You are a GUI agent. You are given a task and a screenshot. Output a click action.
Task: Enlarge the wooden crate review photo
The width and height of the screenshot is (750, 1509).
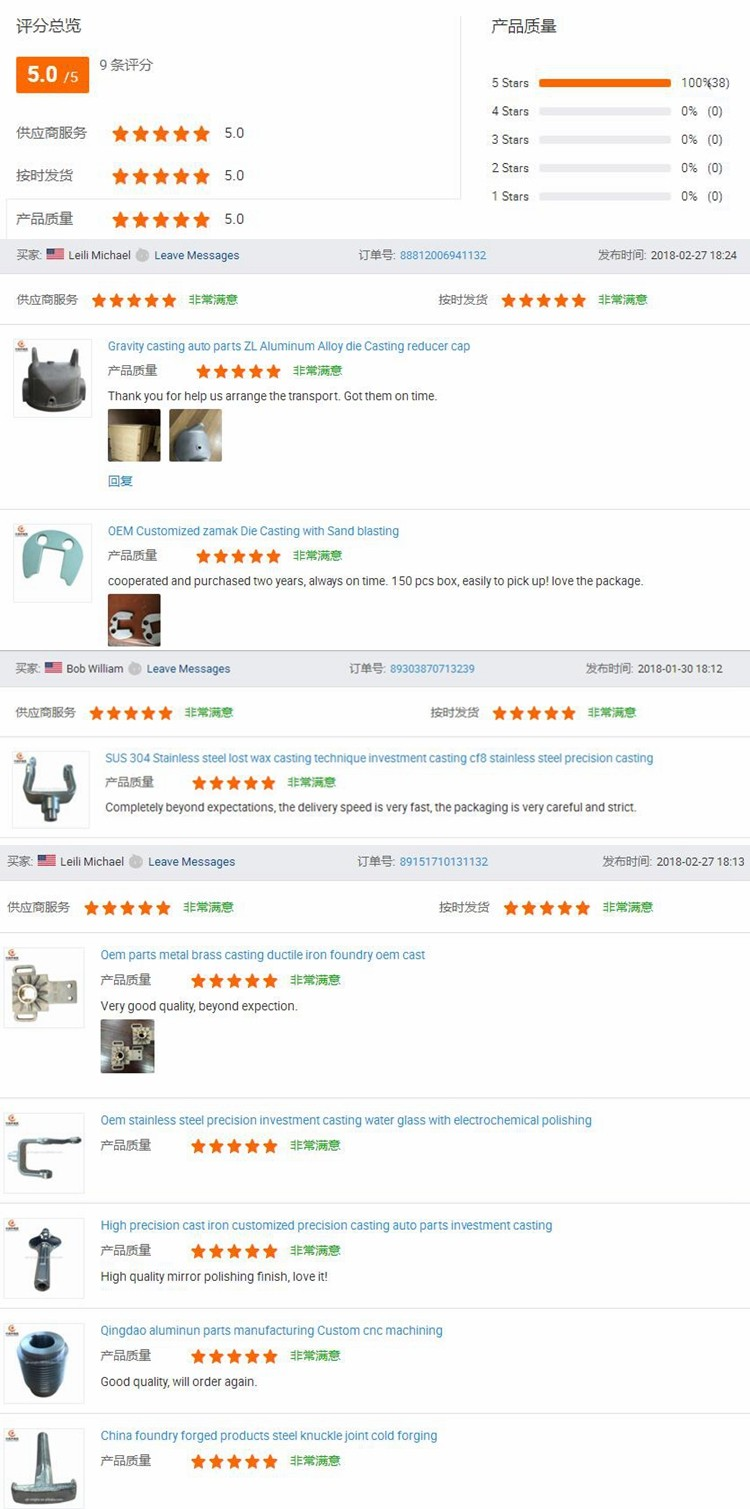[x=134, y=435]
